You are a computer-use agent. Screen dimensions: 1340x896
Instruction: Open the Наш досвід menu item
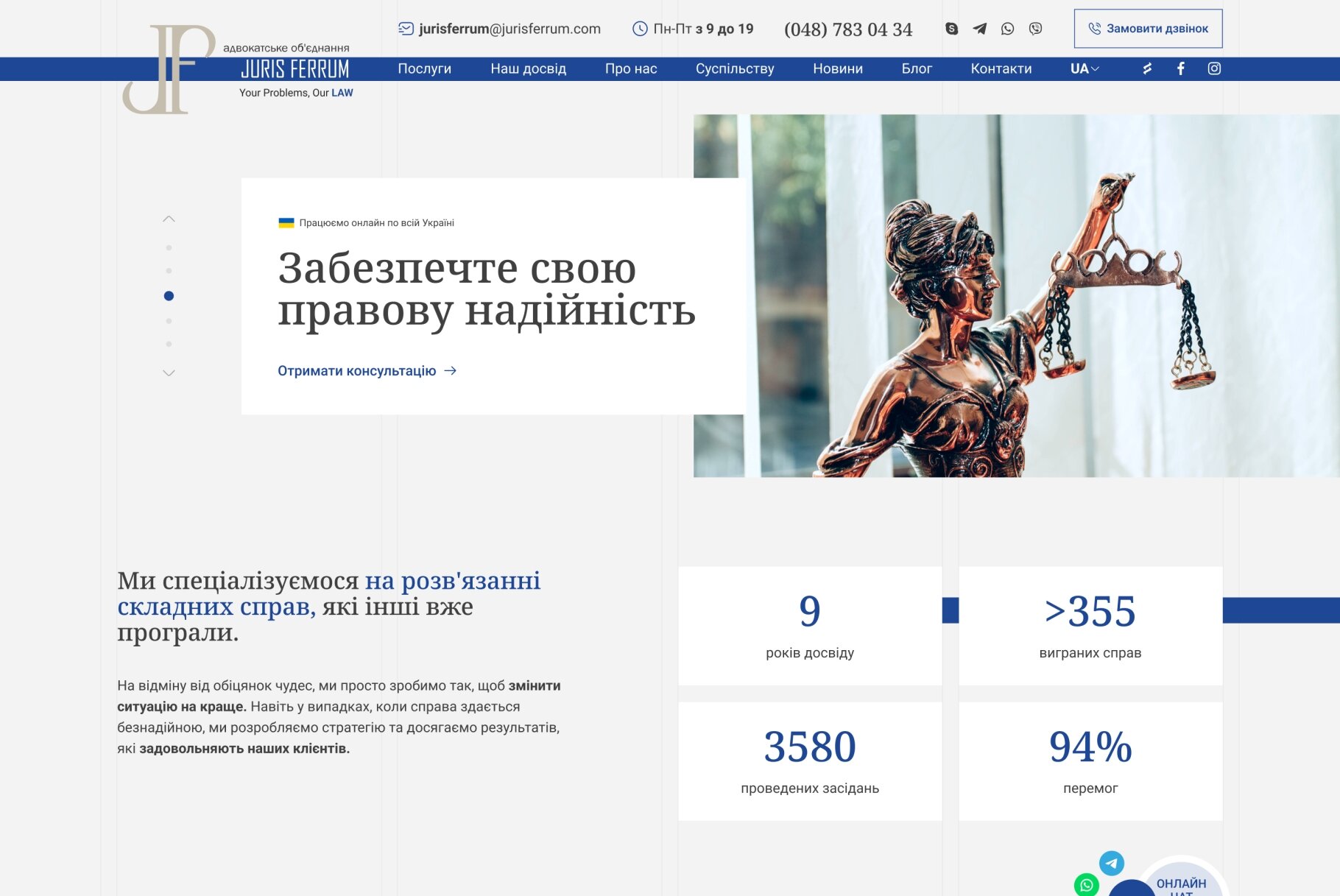coord(529,68)
